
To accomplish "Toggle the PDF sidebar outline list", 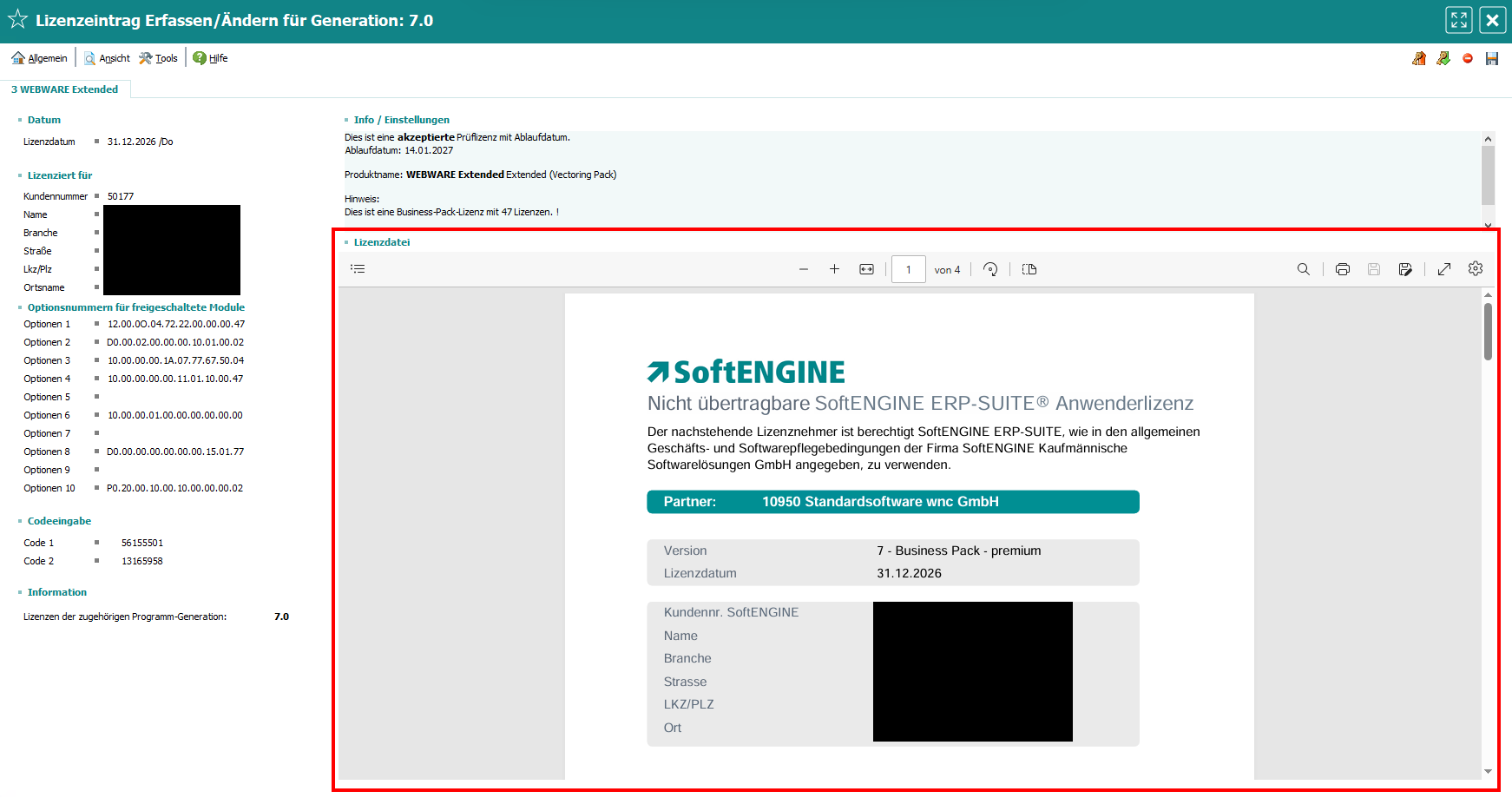I will click(358, 269).
